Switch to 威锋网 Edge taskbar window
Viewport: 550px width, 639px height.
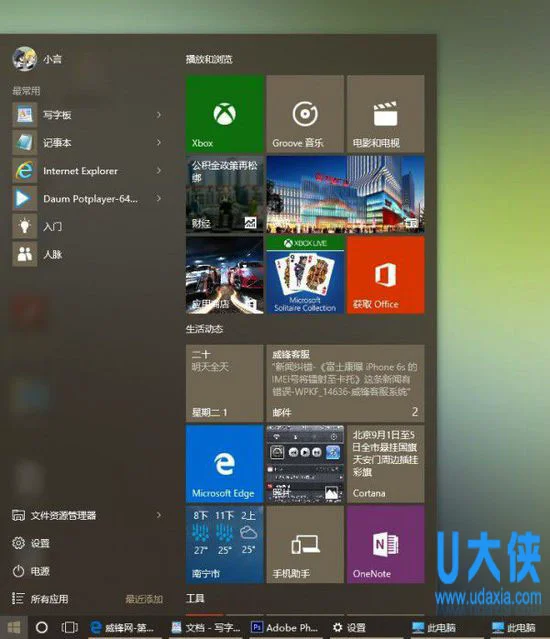tap(123, 627)
